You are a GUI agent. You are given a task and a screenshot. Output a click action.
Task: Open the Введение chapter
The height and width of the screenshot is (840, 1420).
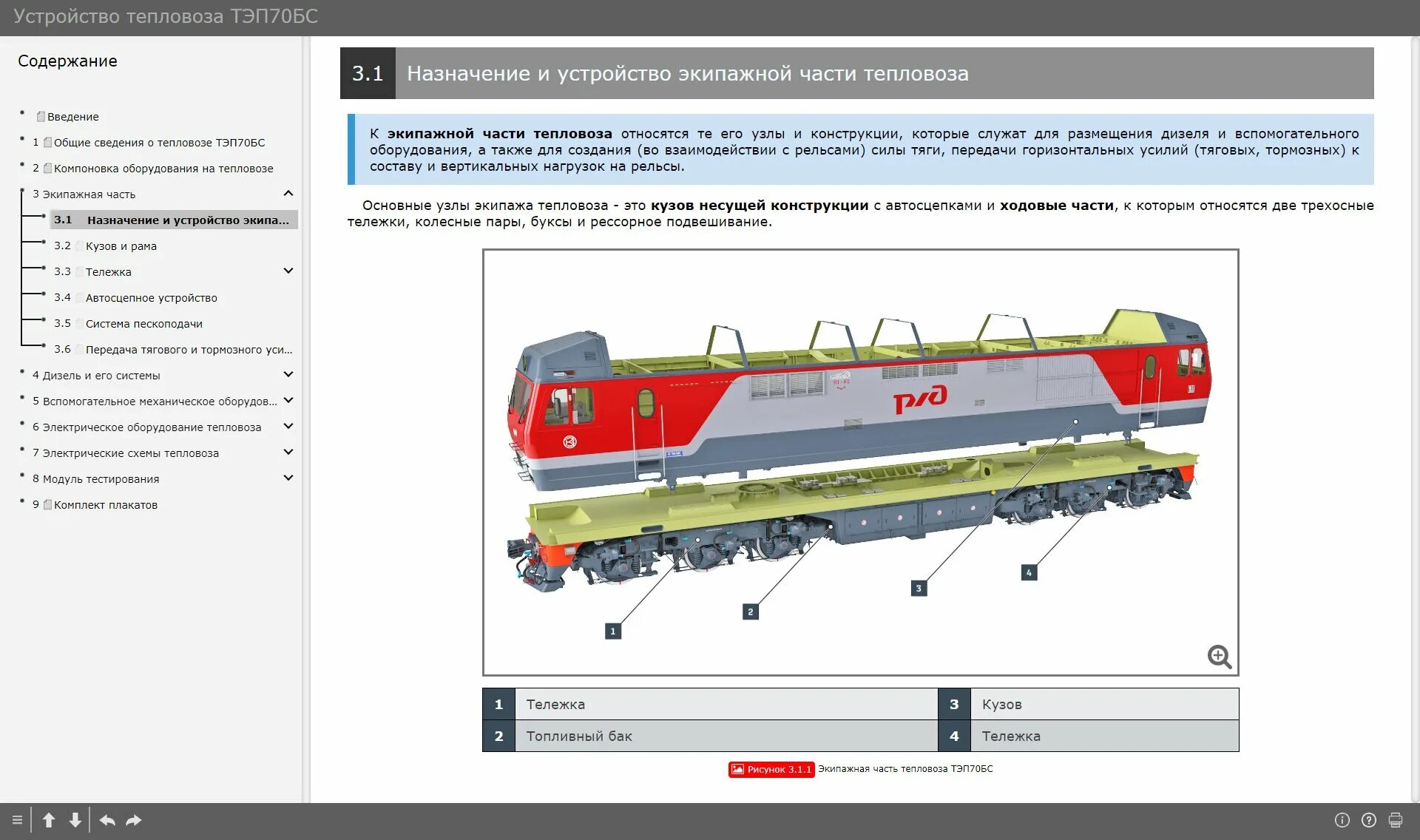click(x=72, y=117)
